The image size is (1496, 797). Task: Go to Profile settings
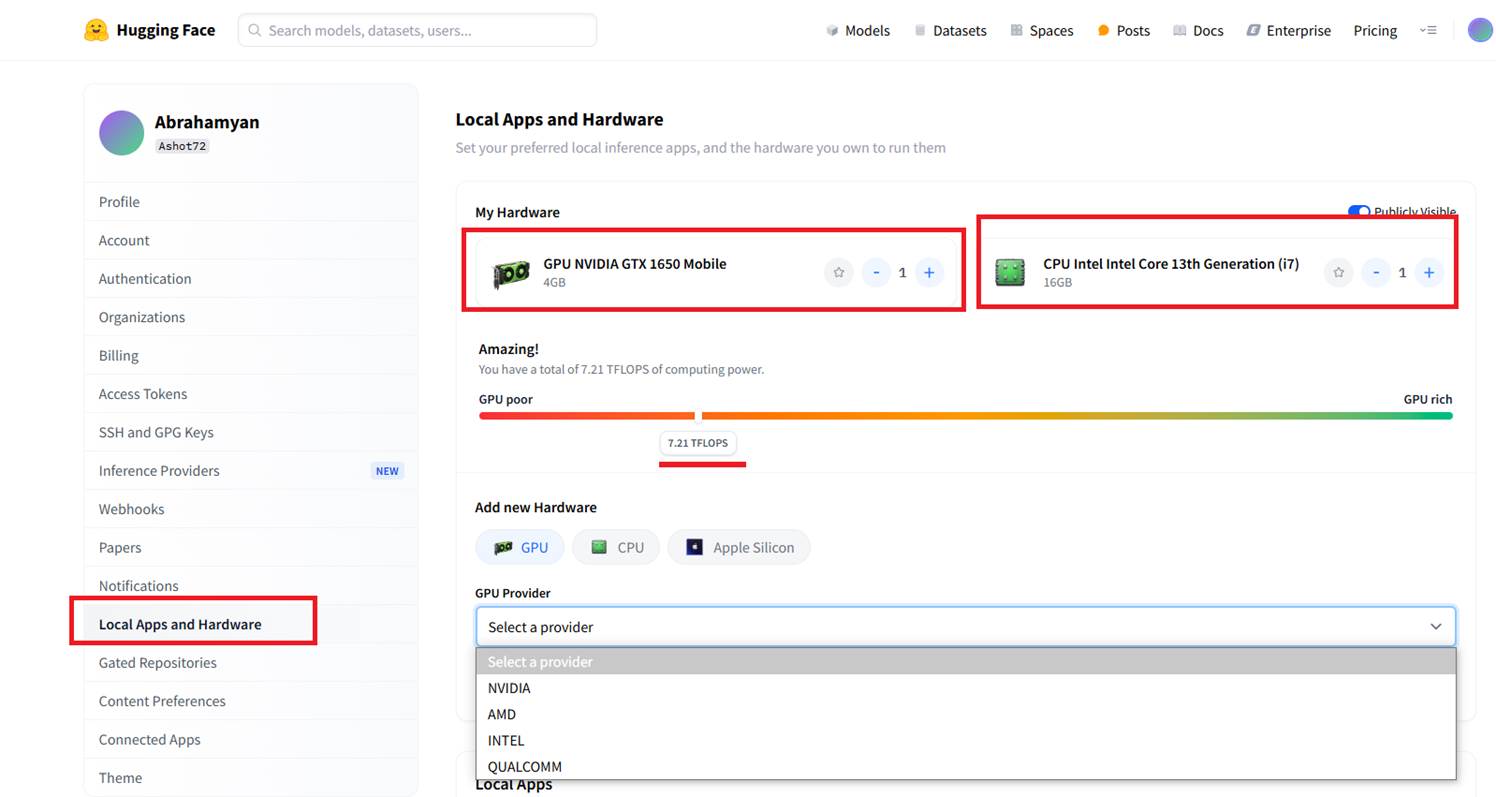tap(250, 202)
